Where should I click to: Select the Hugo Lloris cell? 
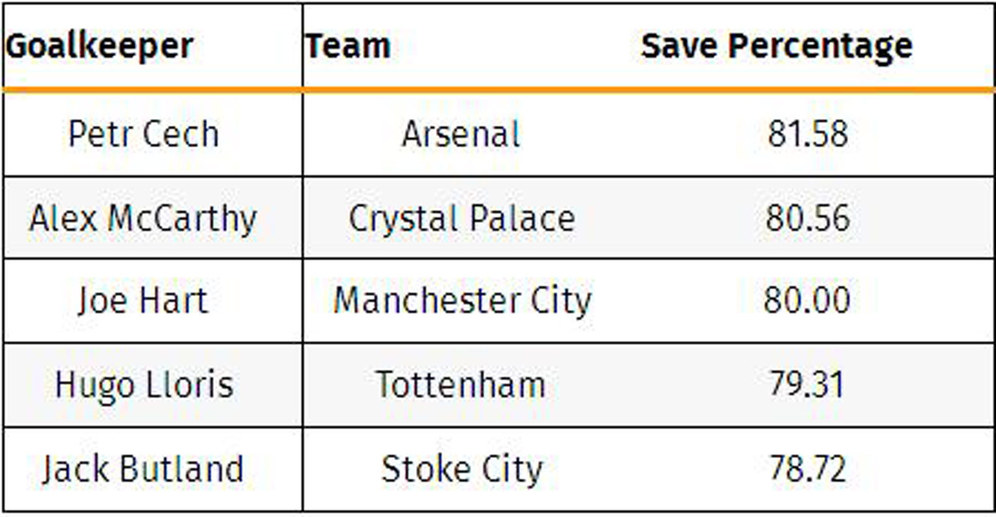point(143,384)
